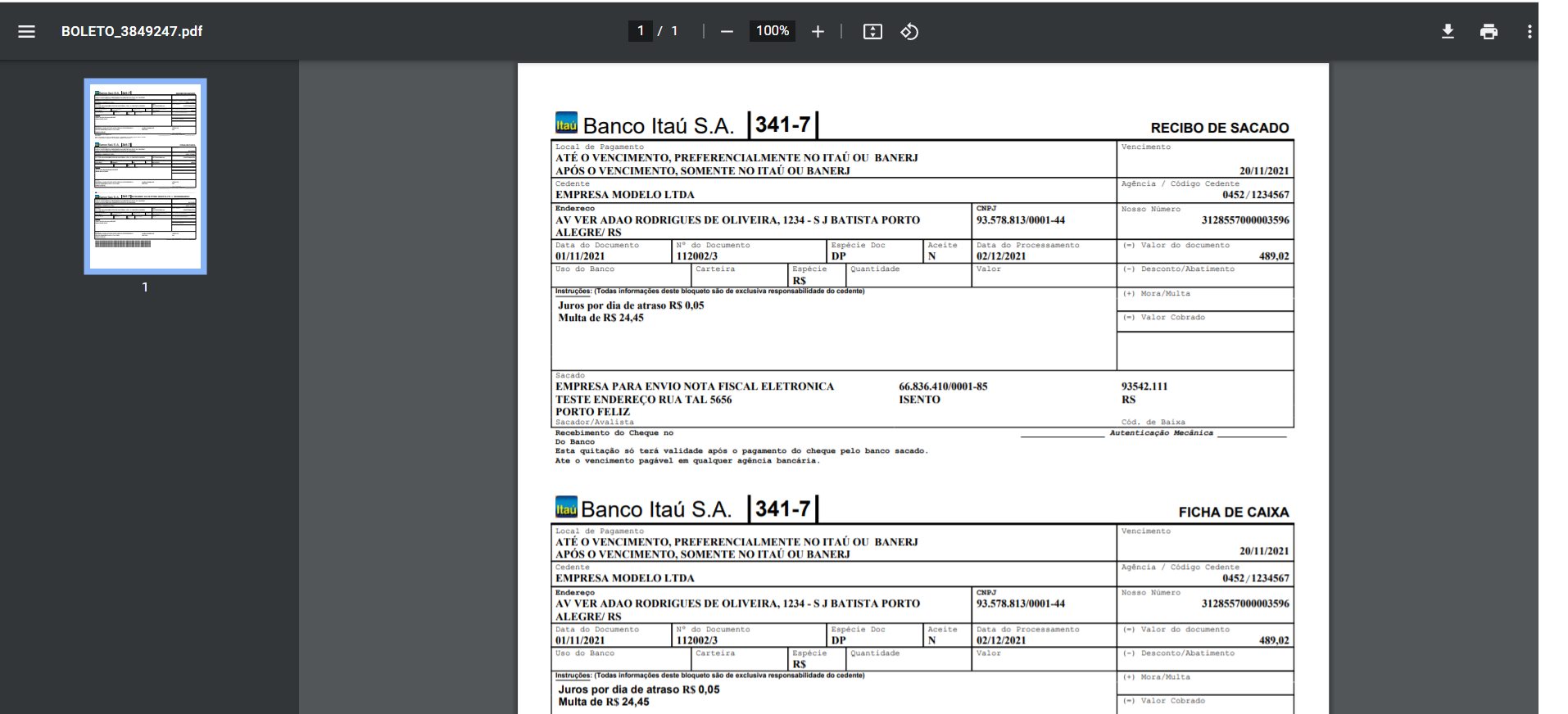This screenshot has width=1568, height=714.
Task: Click Vencimento date 20/11/2021 in Ficha de Caixa
Action: 1264,551
